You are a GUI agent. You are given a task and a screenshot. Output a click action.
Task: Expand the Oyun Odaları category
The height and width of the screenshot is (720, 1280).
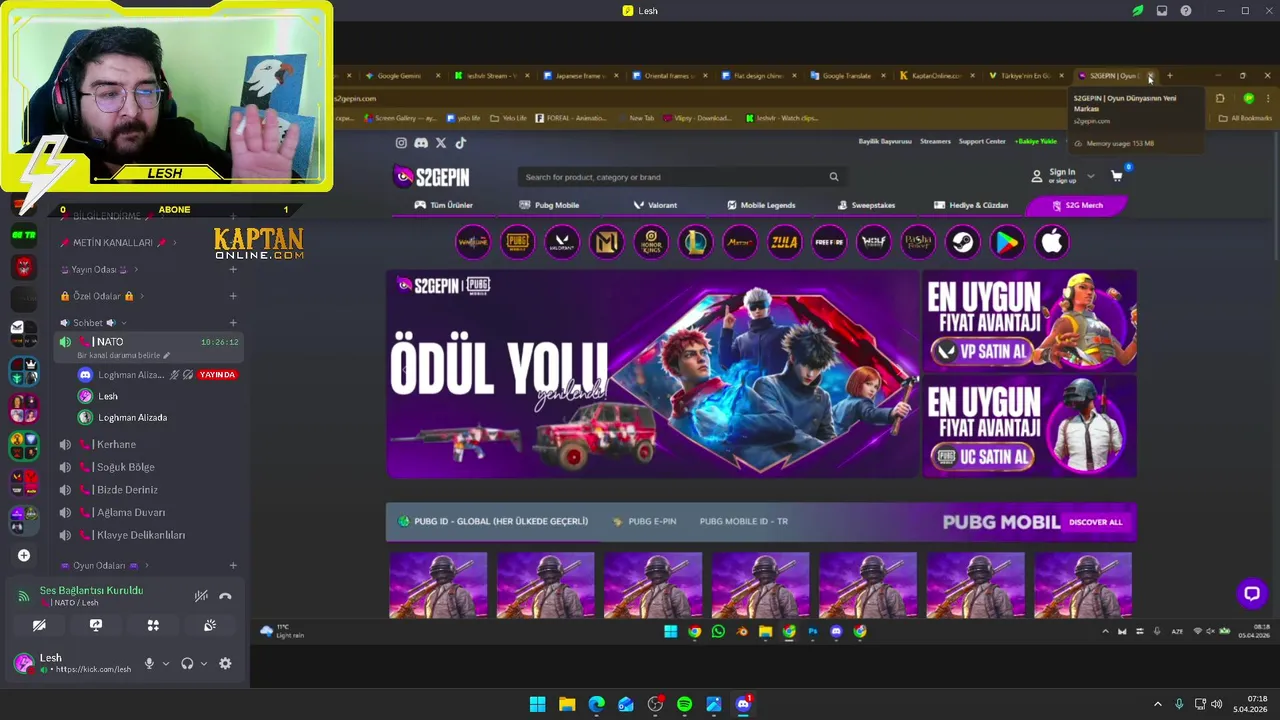104,565
